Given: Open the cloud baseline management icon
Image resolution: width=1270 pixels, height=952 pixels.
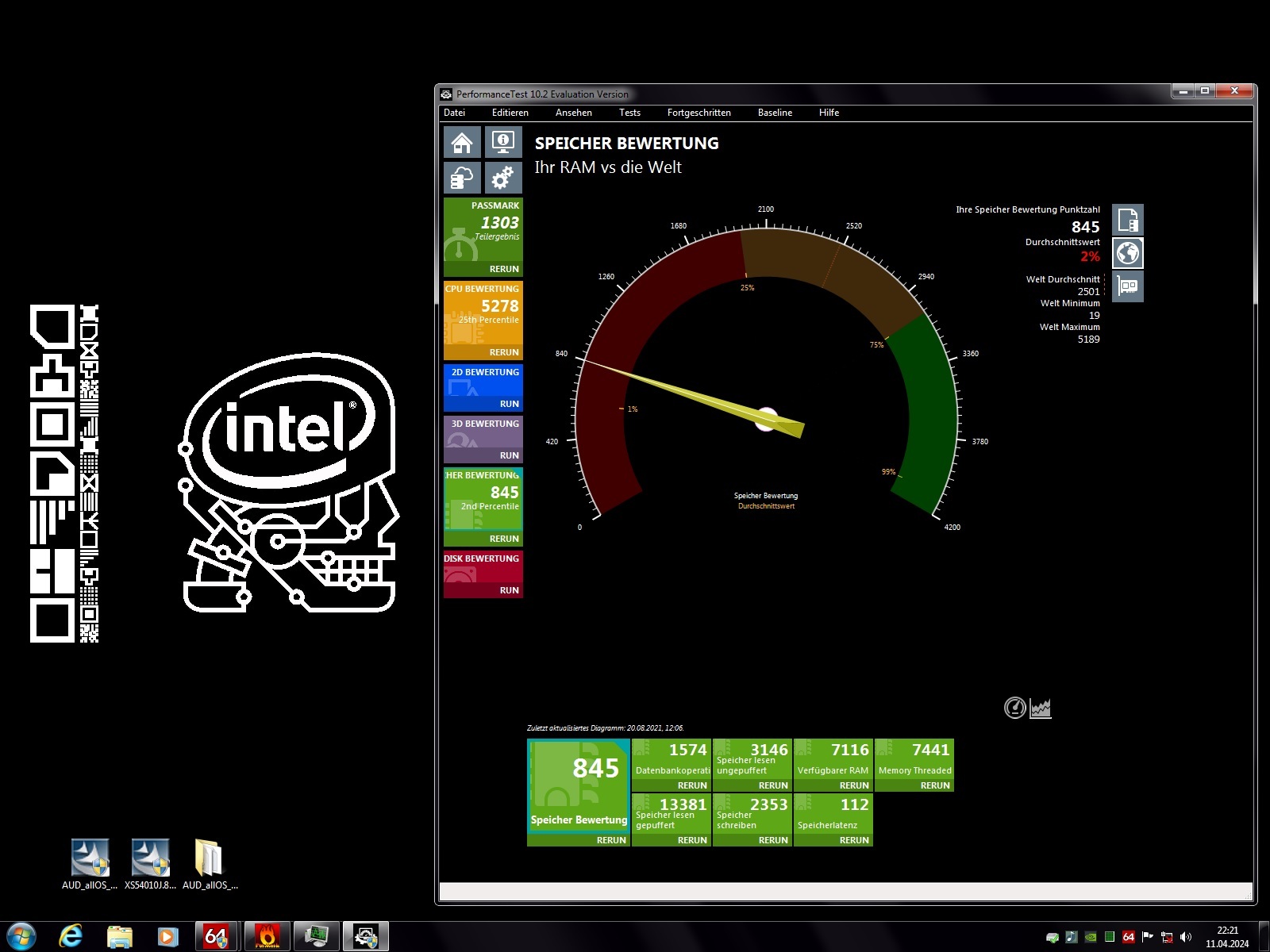Looking at the screenshot, I should 462,178.
